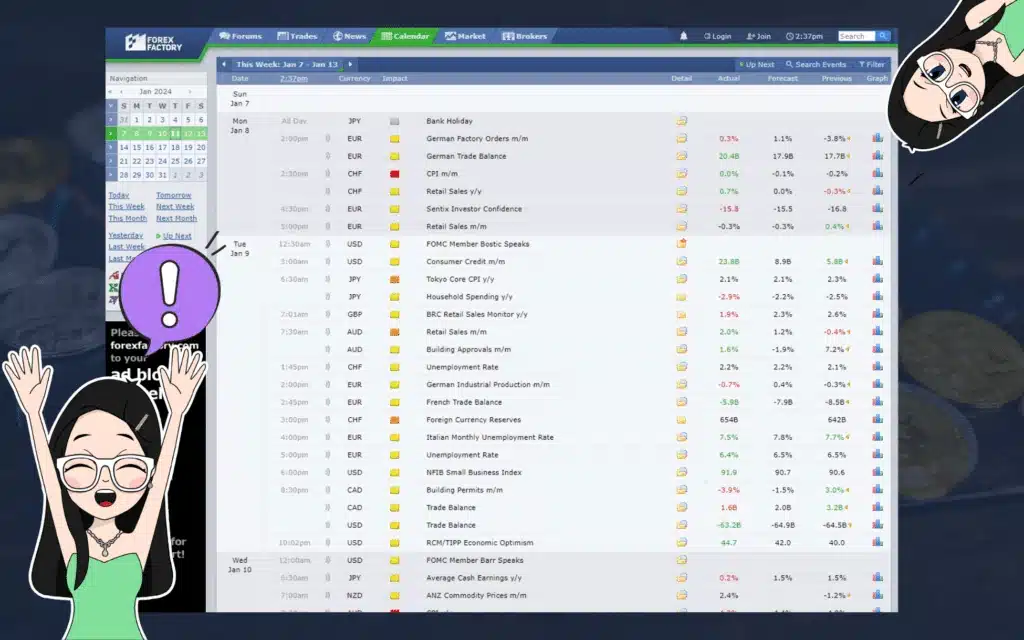
Task: Click the Forex Factory logo
Action: click(154, 42)
